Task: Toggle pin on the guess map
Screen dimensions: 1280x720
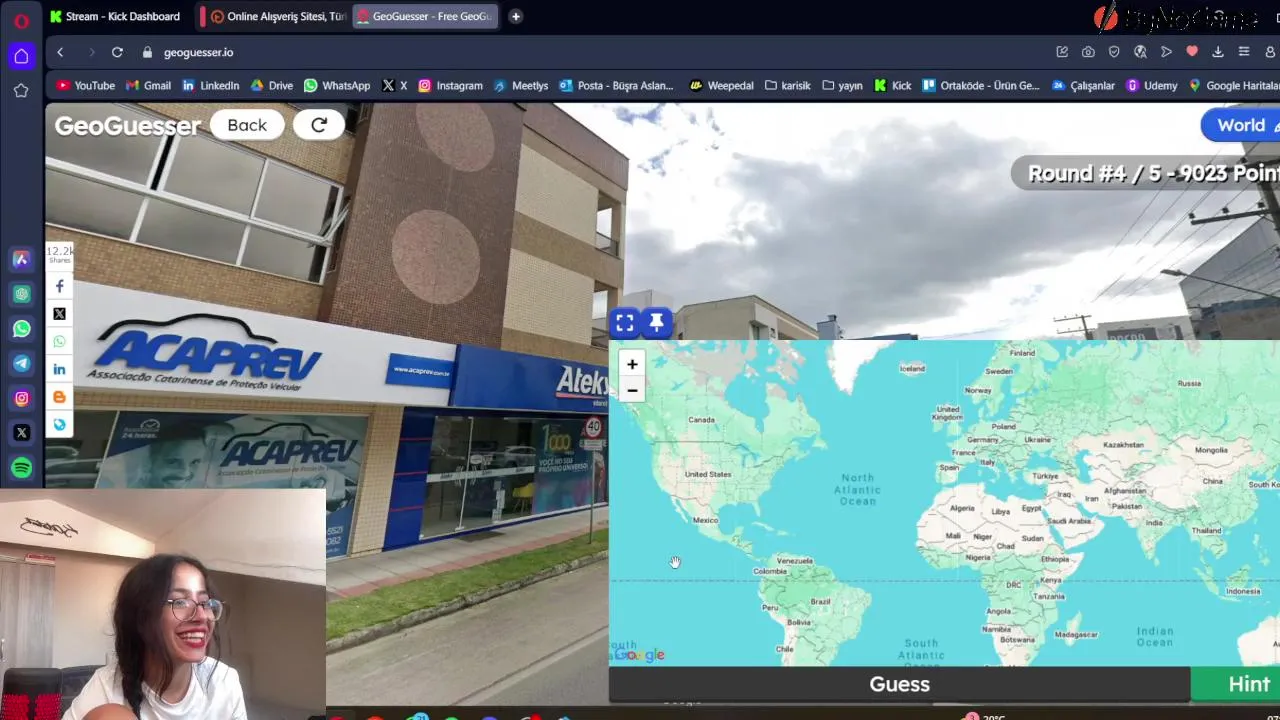Action: (x=656, y=322)
